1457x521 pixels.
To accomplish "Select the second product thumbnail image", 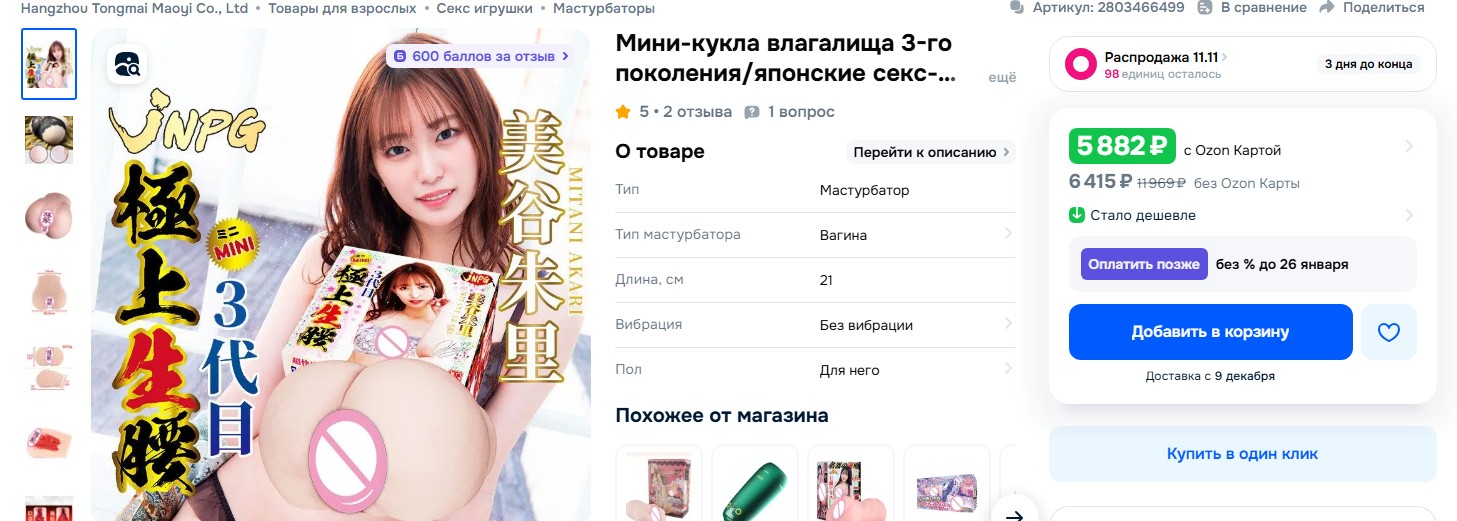I will tap(49, 140).
